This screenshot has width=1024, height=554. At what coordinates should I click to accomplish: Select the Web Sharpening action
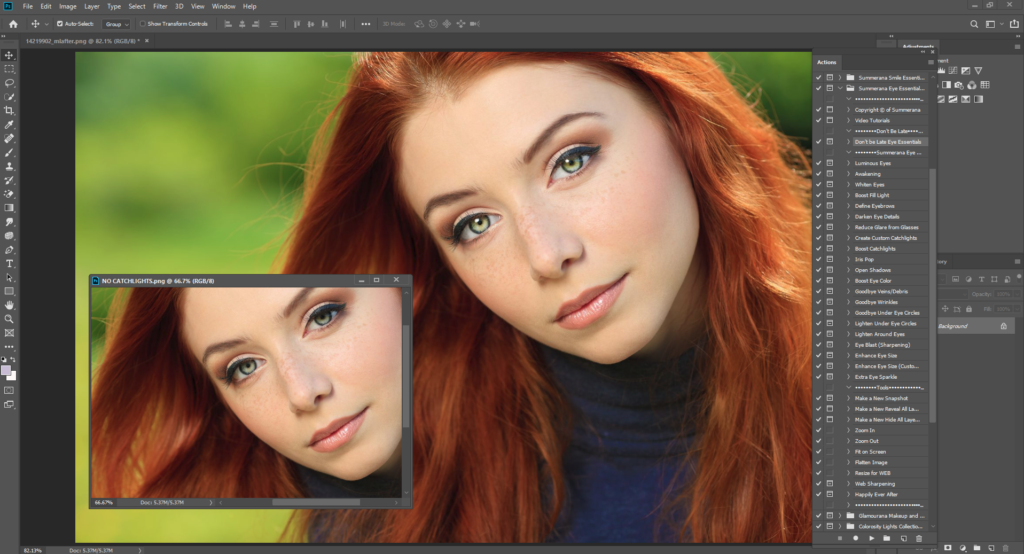875,483
